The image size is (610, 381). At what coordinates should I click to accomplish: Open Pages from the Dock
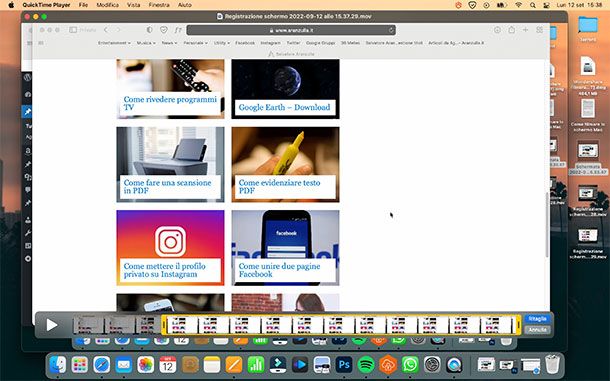point(234,365)
